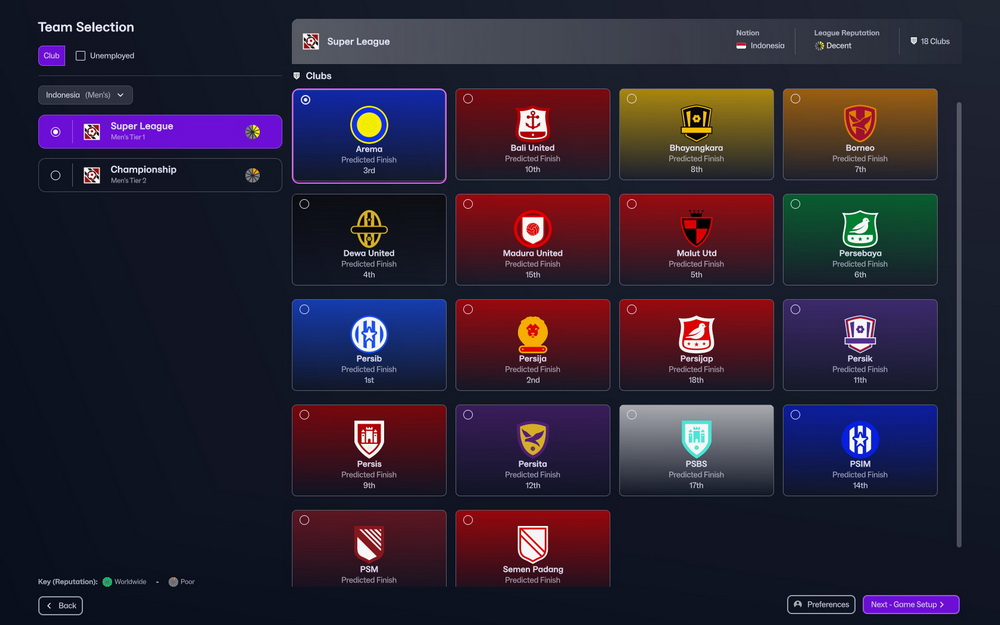Image resolution: width=1000 pixels, height=625 pixels.
Task: Click the Persib club badge
Action: [369, 334]
